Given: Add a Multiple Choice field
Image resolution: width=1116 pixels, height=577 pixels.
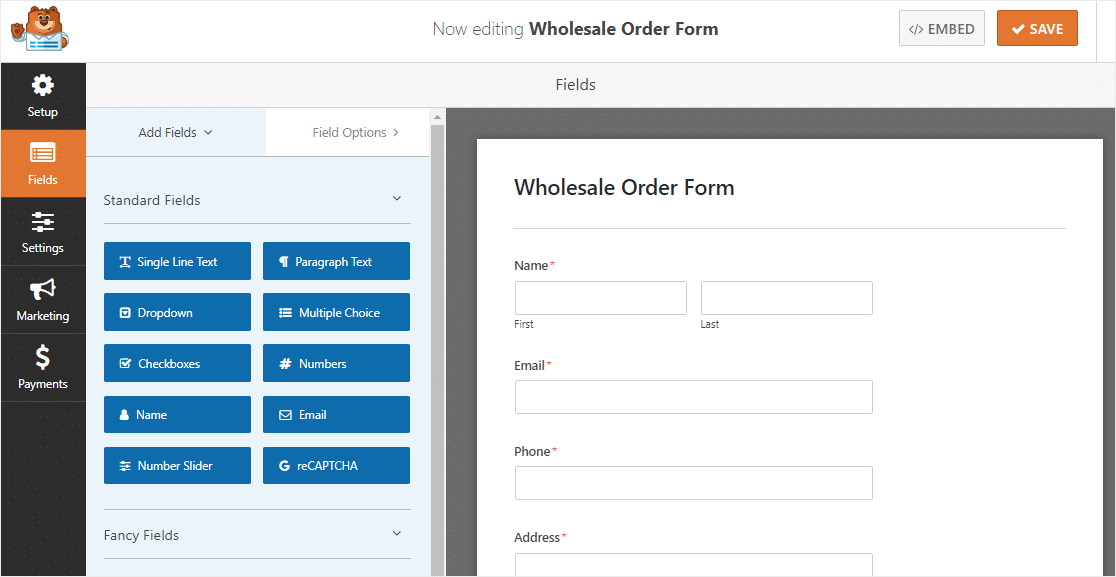Looking at the screenshot, I should (x=336, y=312).
